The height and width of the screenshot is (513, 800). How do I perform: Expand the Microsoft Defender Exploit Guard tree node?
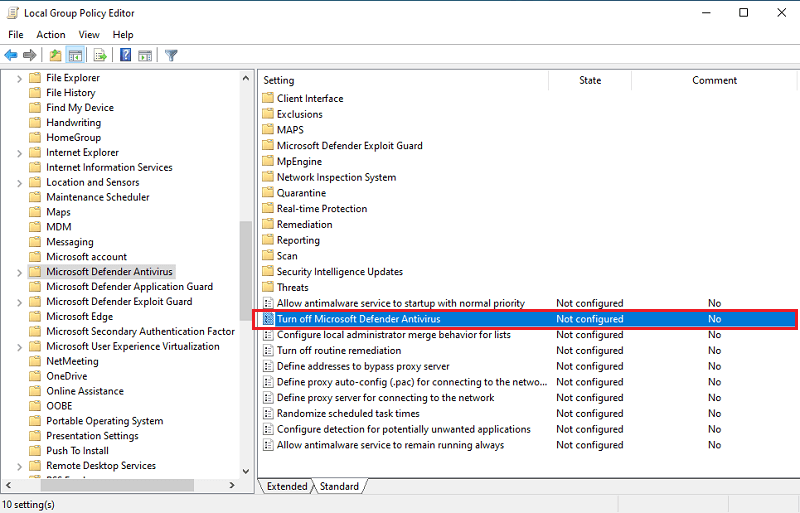click(x=19, y=302)
